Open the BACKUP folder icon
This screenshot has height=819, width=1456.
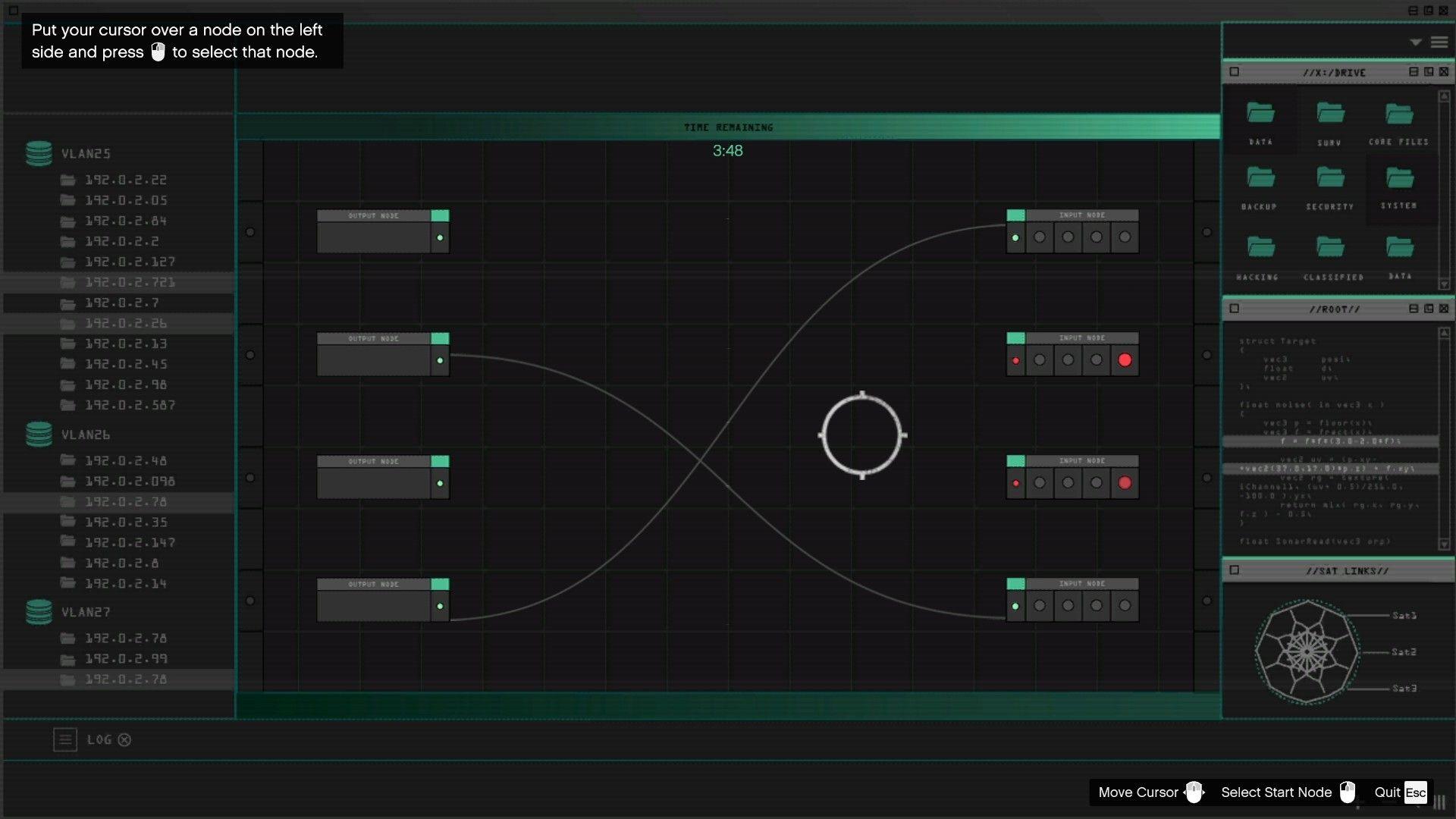coord(1260,177)
